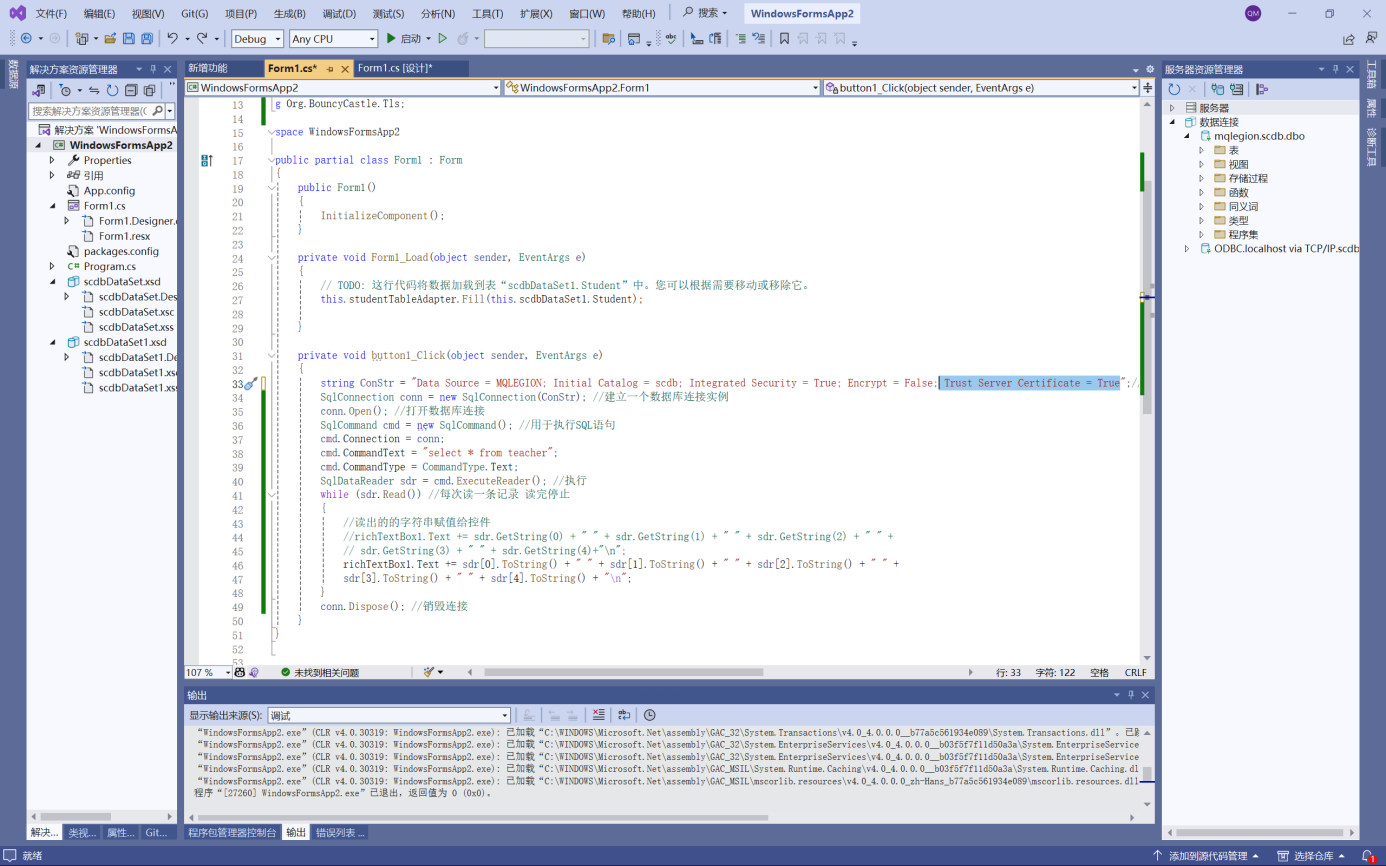Expand the 表 tables folder
This screenshot has height=866, width=1386.
1202,150
